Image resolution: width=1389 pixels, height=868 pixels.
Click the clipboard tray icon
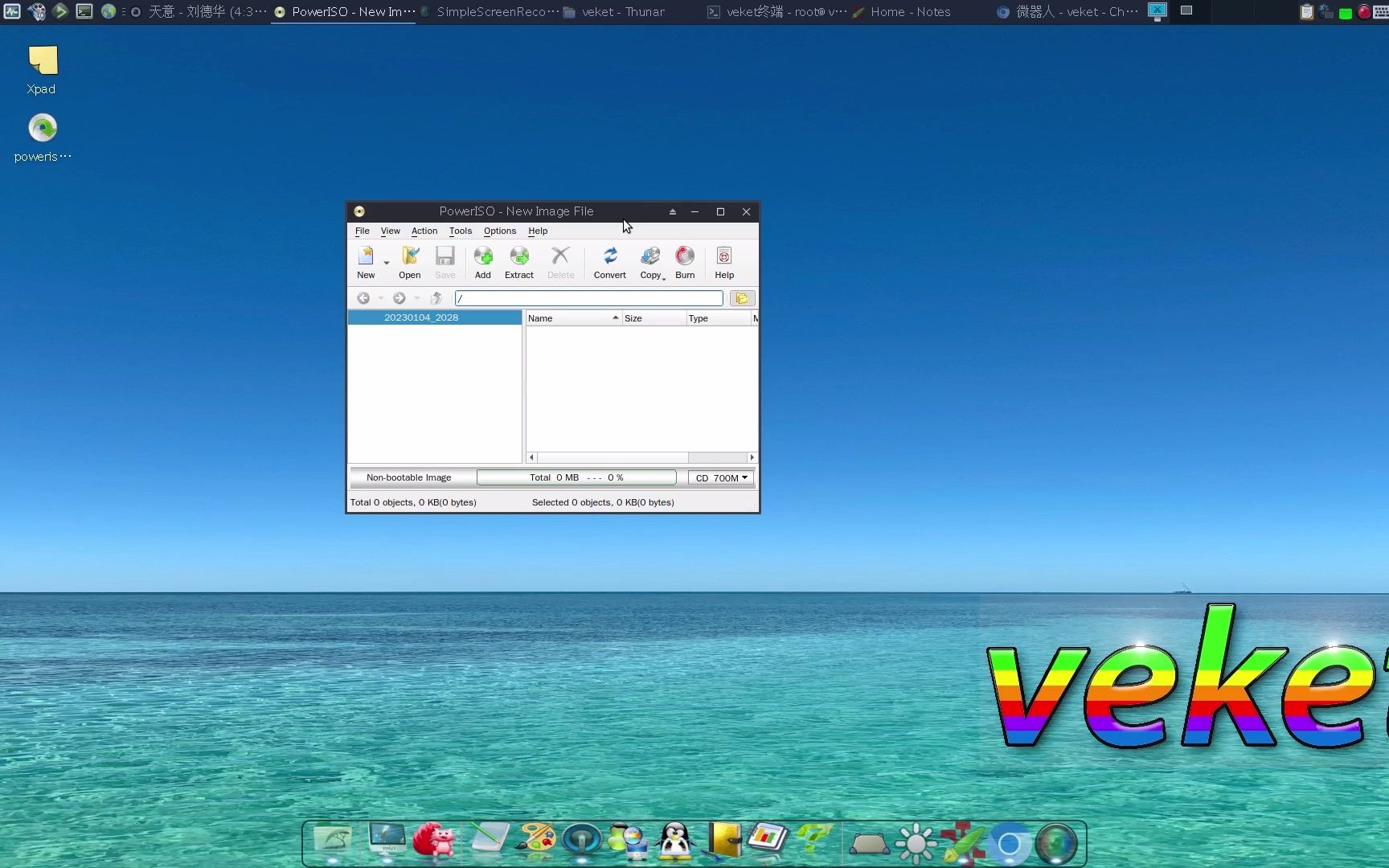tap(1307, 12)
